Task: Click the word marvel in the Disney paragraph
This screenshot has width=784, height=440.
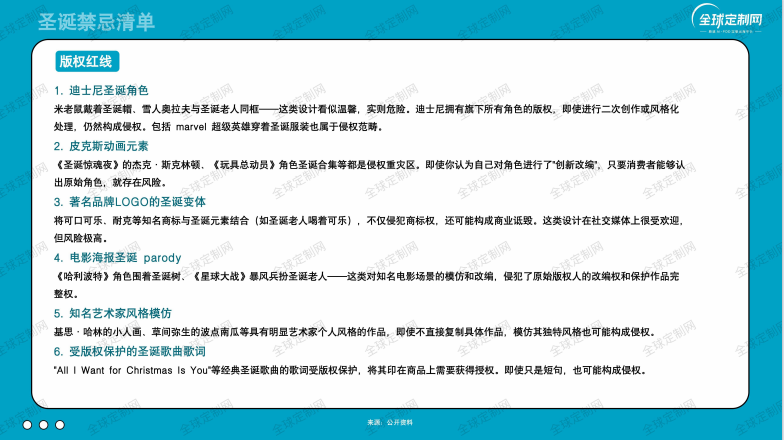Action: (191, 127)
